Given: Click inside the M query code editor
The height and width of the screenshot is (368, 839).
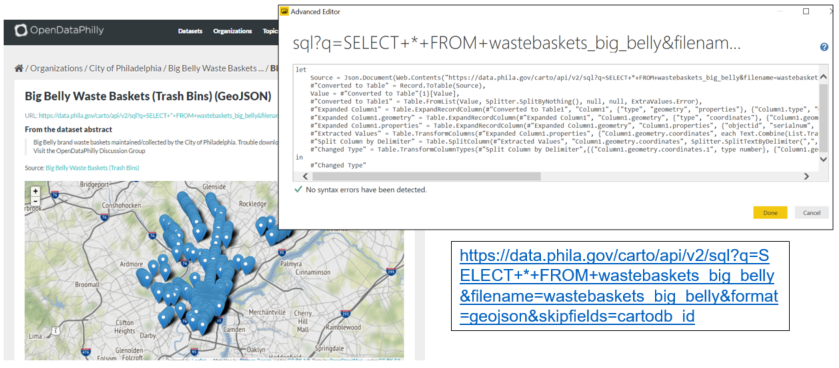Looking at the screenshot, I should point(554,118).
